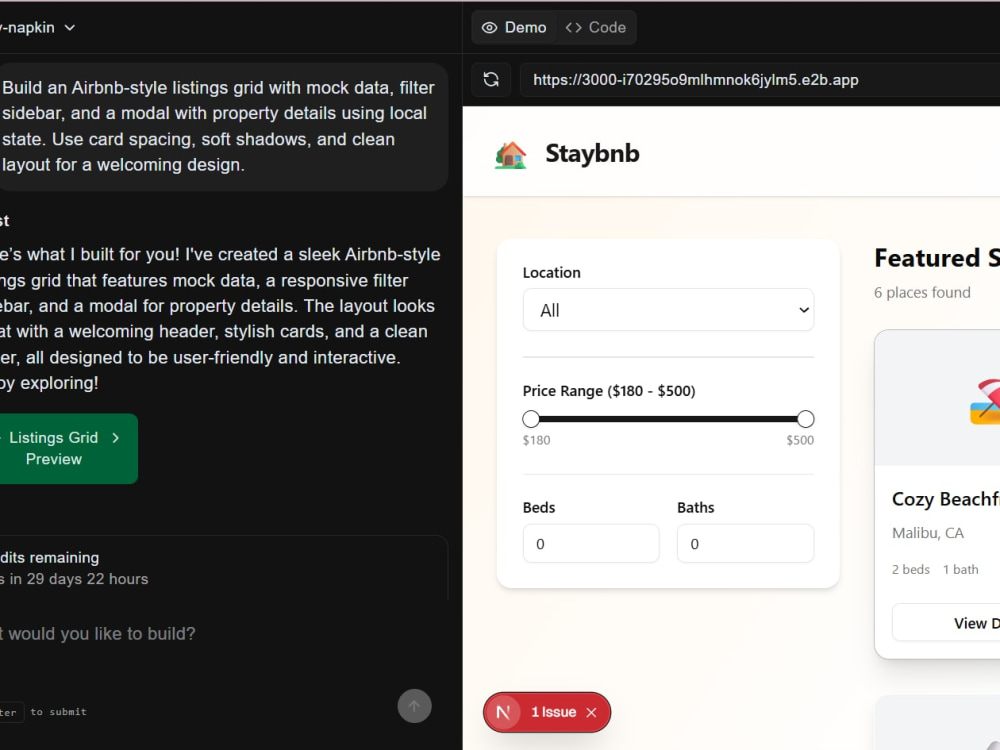
Task: Click the what would you like to build prompt box
Action: point(217,634)
